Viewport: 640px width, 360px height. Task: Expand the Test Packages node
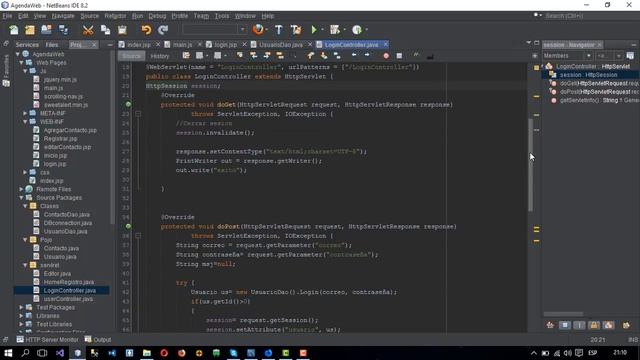tap(21, 307)
